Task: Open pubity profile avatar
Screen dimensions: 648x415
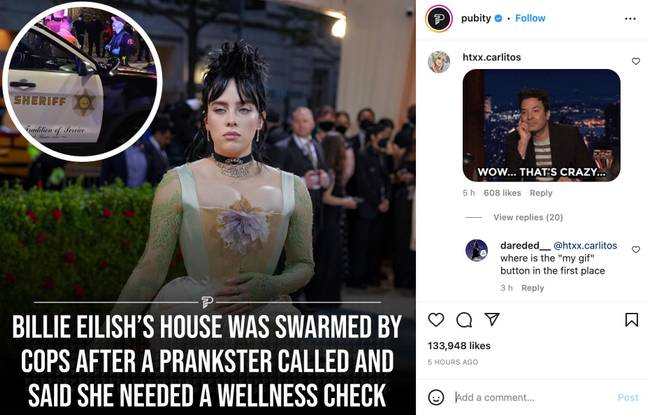Action: (x=439, y=18)
